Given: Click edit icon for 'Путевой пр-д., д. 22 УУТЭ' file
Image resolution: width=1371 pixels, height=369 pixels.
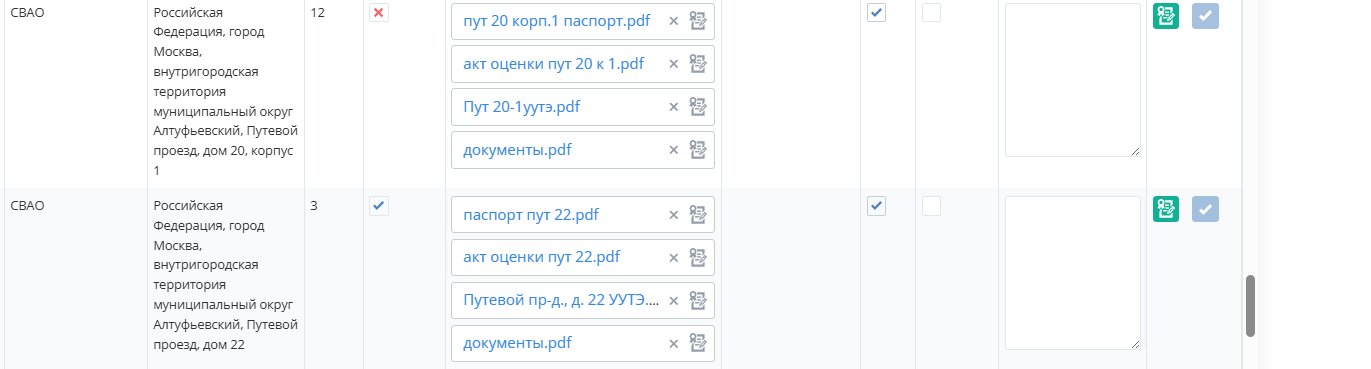Looking at the screenshot, I should pyautogui.click(x=698, y=300).
